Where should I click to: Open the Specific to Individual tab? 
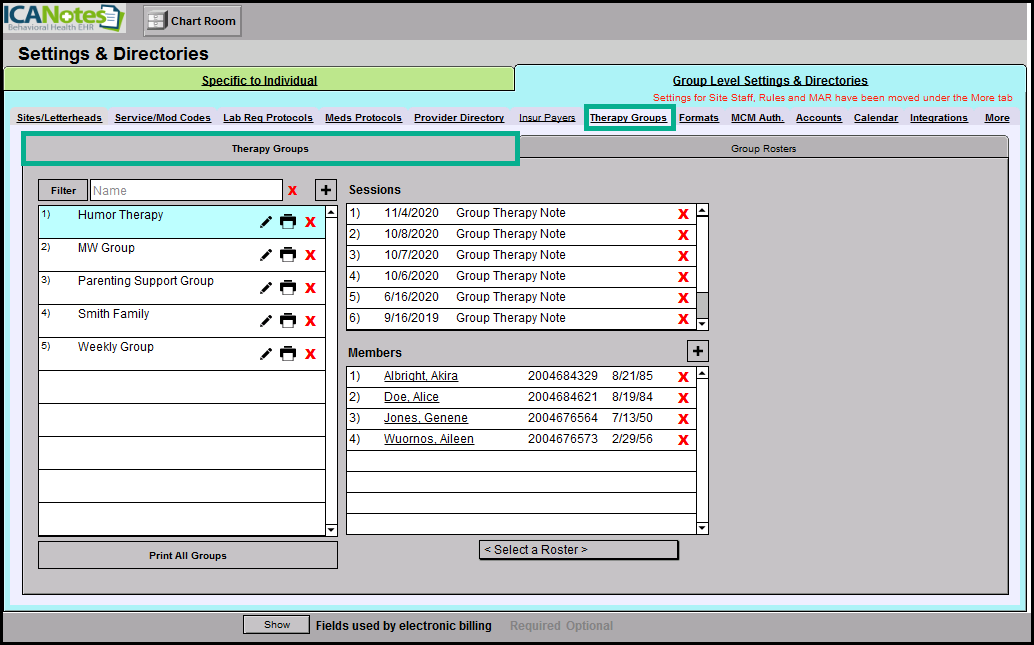(x=259, y=81)
